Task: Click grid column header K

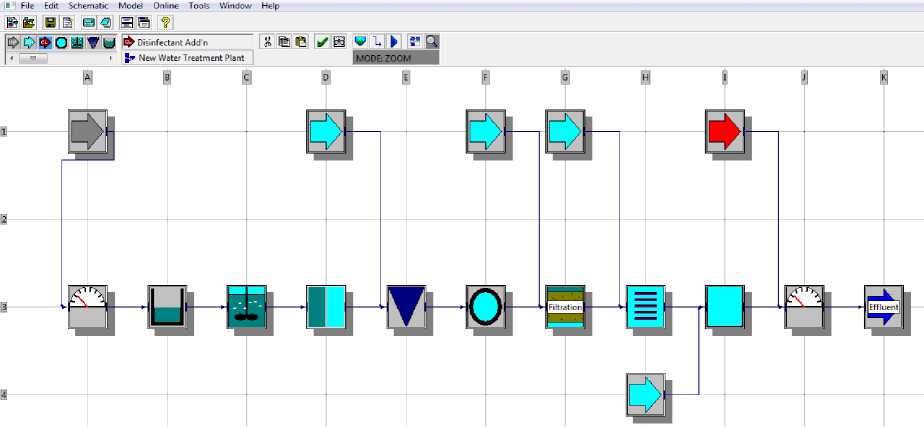Action: 884,77
